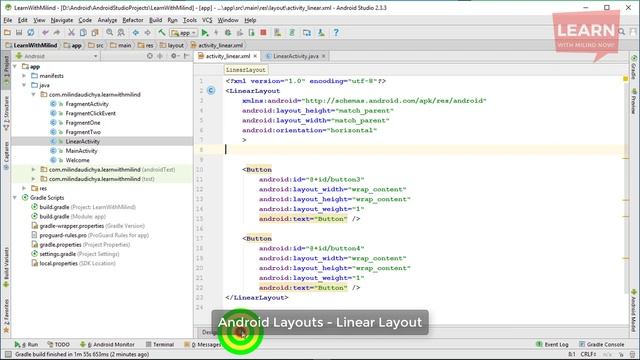Viewport: 640px width, 360px height.
Task: Click the layout breadcrumb in navigation bar
Action: (x=172, y=45)
